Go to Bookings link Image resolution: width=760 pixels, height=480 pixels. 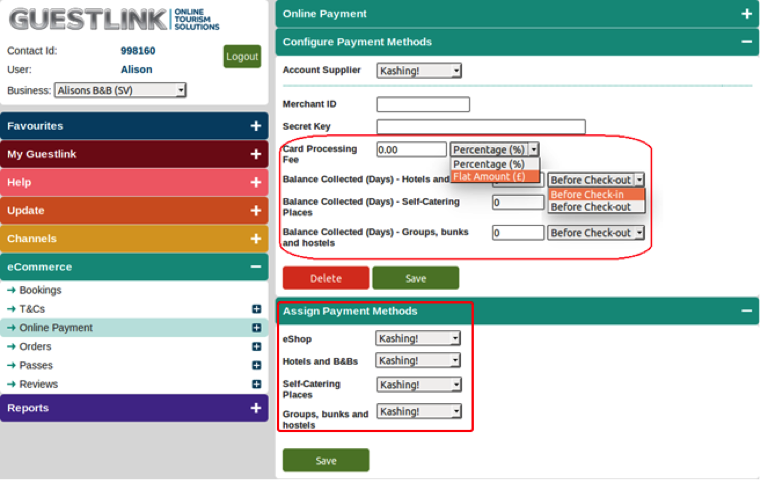click(x=40, y=290)
